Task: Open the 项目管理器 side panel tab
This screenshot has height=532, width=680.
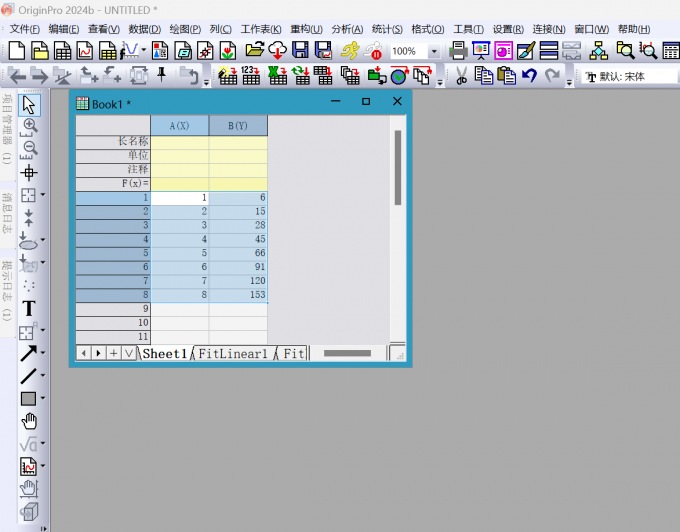Action: point(7,130)
